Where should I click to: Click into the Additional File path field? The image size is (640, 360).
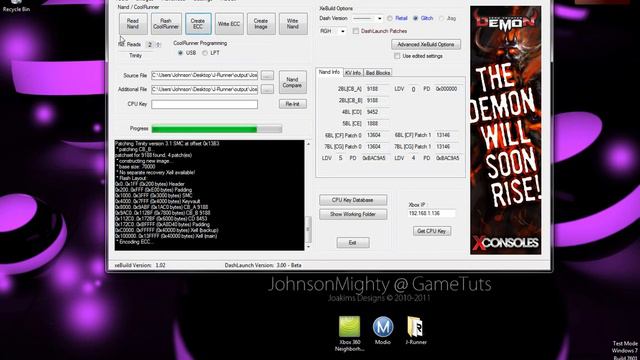(204, 89)
